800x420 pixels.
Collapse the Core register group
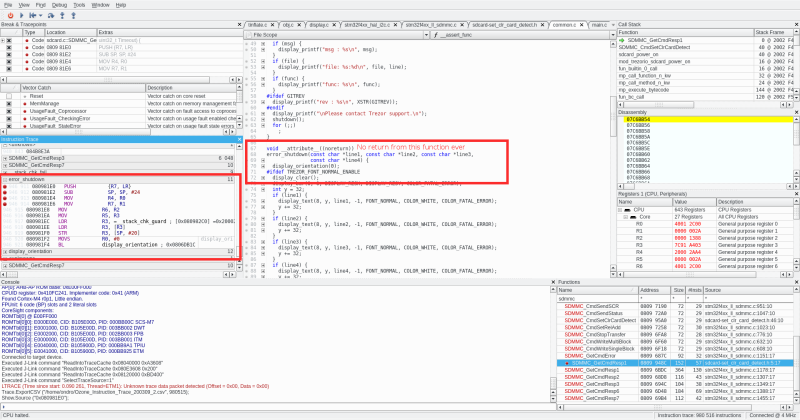(626, 217)
